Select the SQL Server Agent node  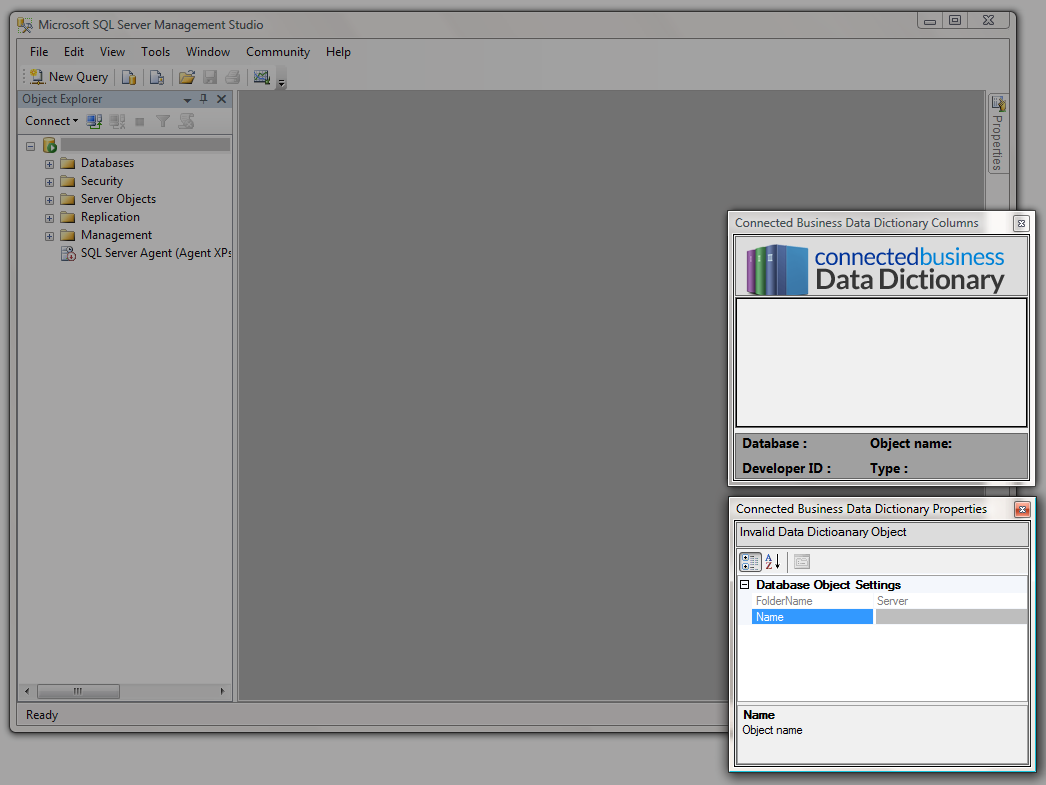coord(155,253)
